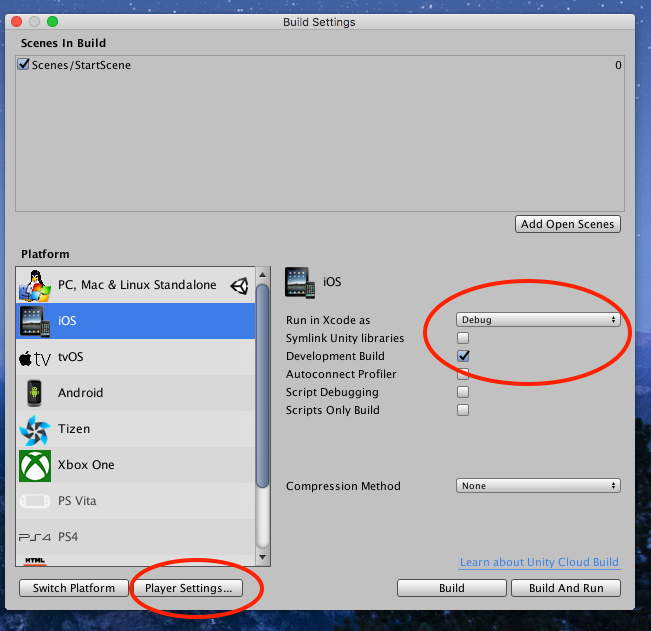Uncheck the Development Build checkbox
The height and width of the screenshot is (631, 651).
[x=463, y=356]
